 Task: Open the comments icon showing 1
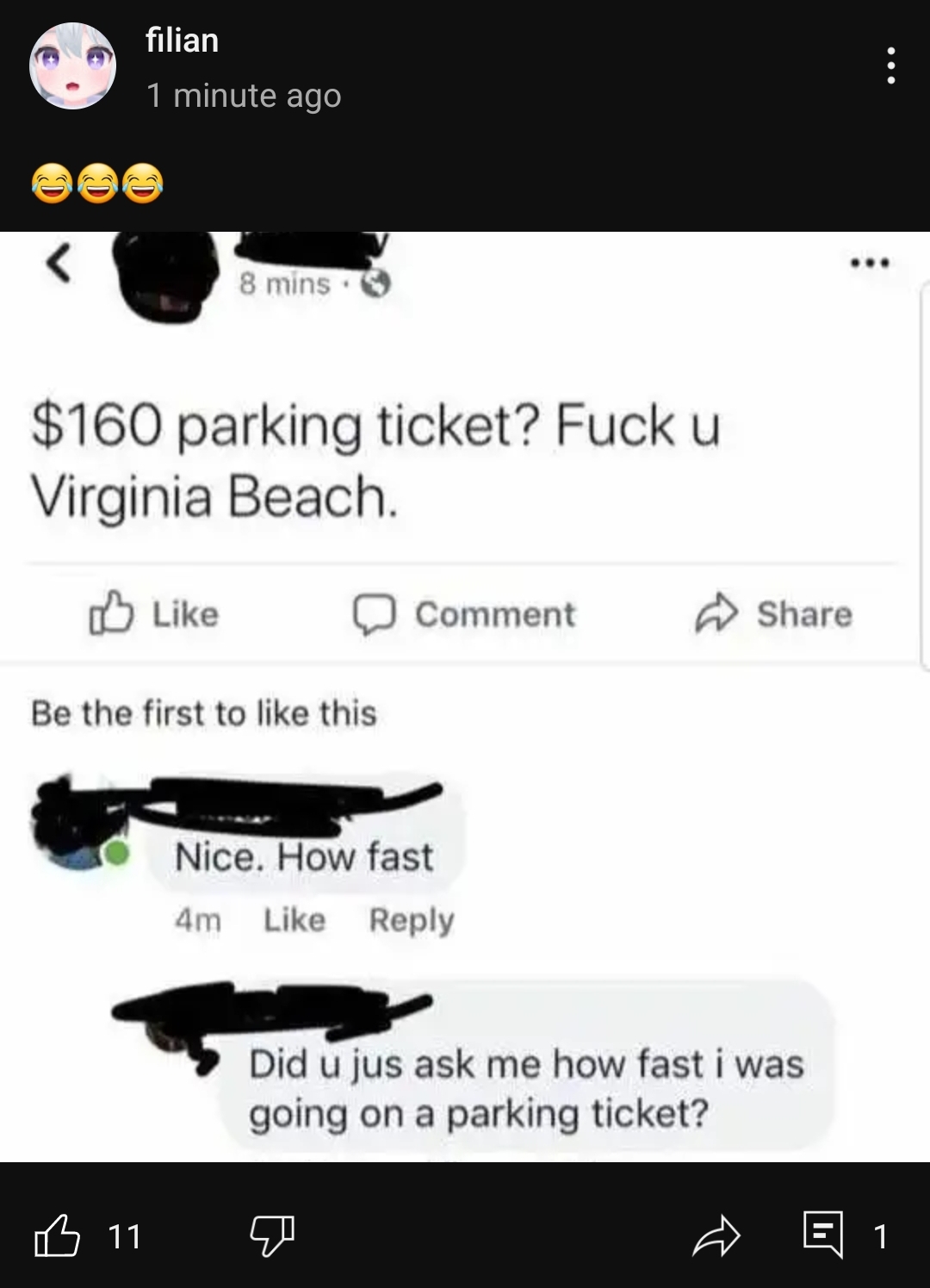(823, 1235)
